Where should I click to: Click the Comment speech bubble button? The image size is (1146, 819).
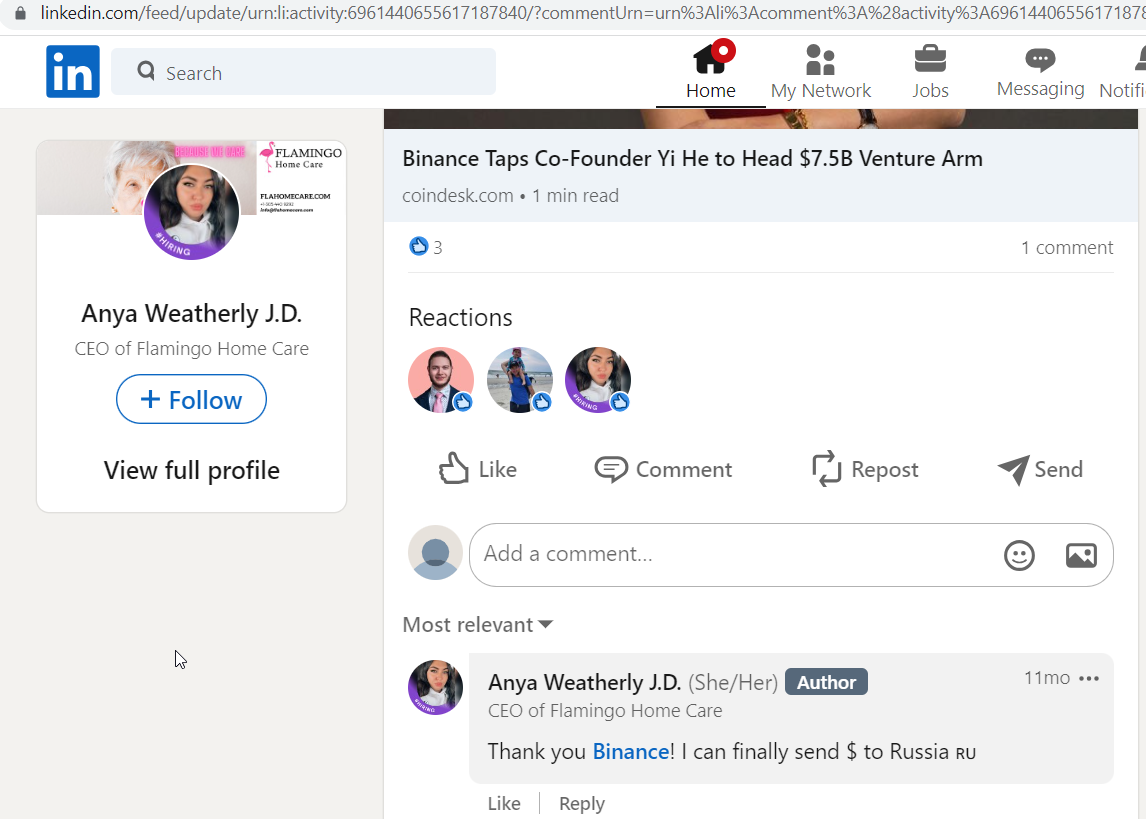coord(663,469)
